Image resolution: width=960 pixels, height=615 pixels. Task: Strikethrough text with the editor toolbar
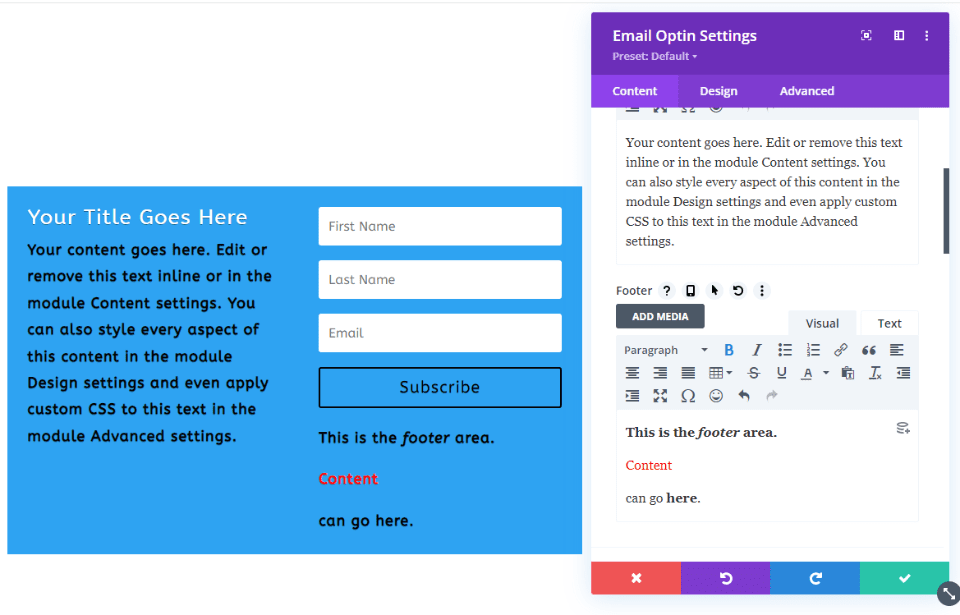(x=753, y=372)
